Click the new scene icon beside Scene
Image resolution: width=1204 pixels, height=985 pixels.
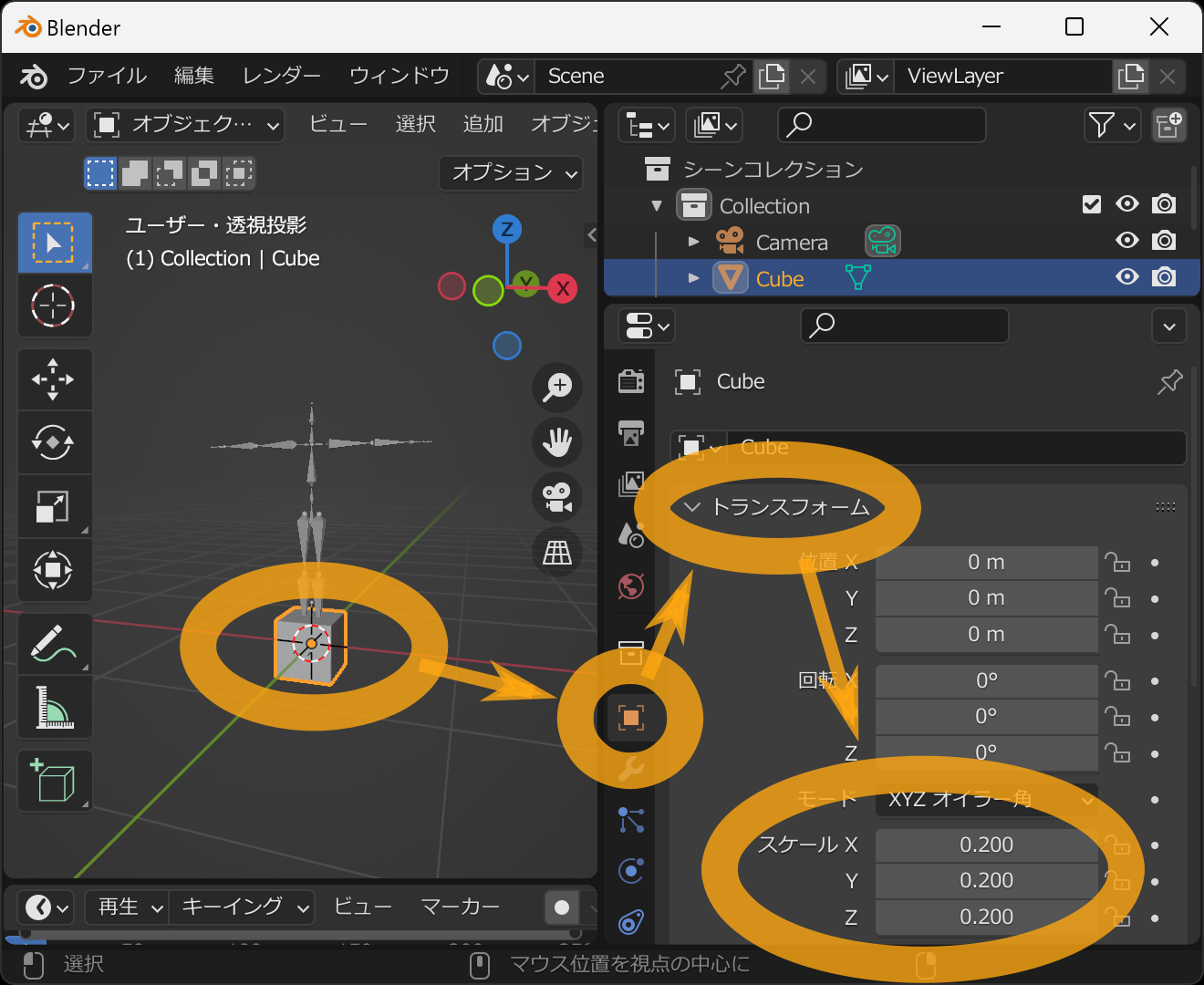(x=772, y=77)
